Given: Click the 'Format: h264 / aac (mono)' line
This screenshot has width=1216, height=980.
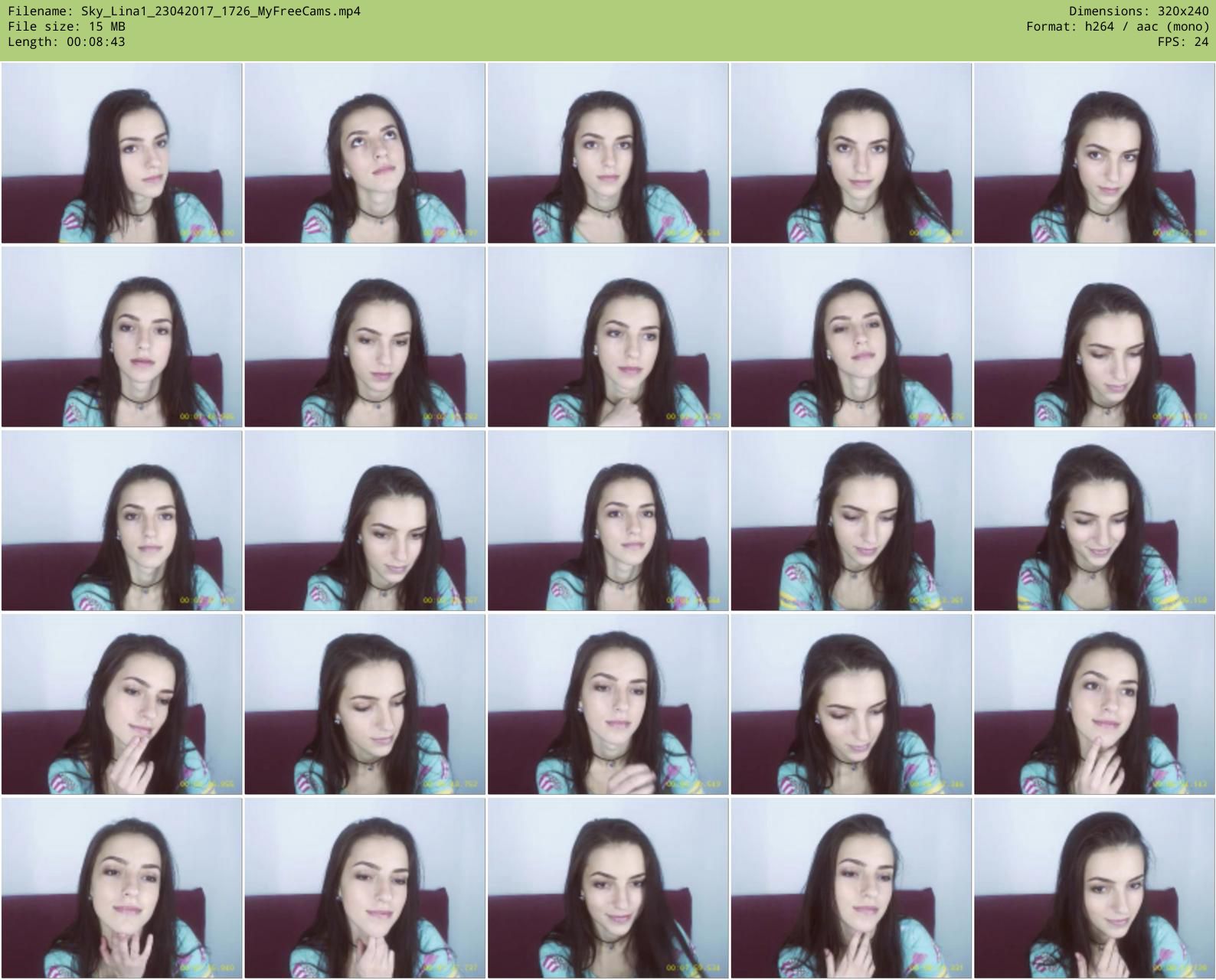Looking at the screenshot, I should pyautogui.click(x=1117, y=26).
